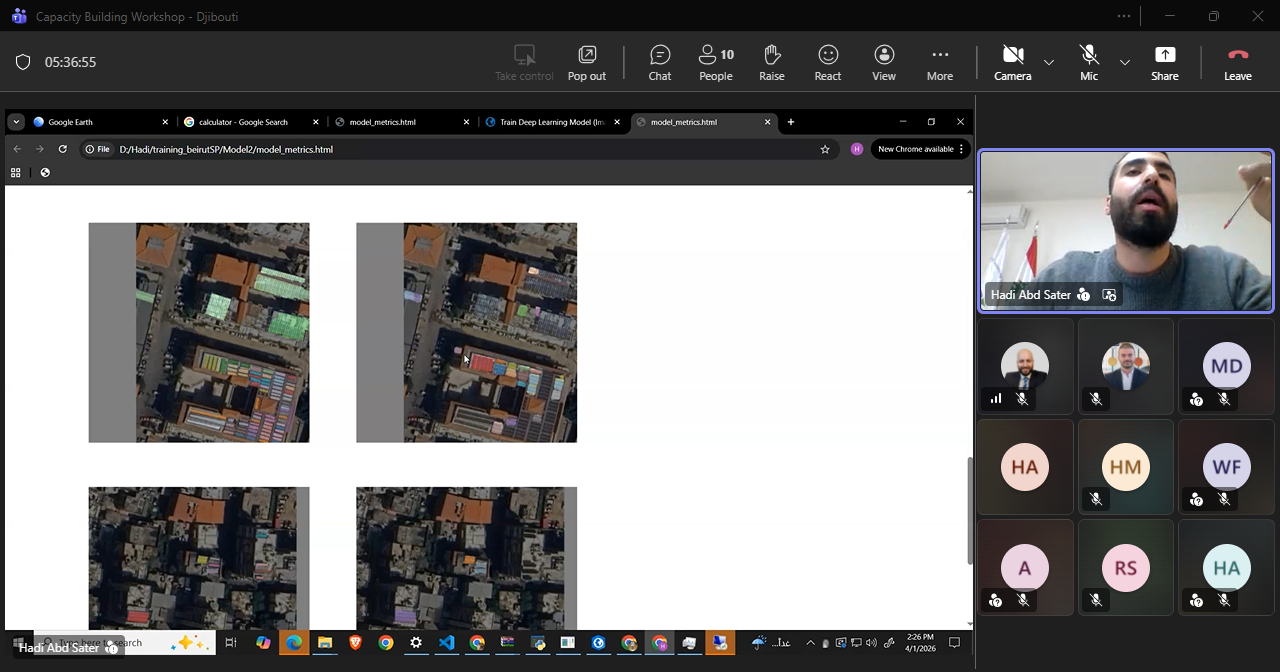Bookmark this page with the star icon

point(825,149)
